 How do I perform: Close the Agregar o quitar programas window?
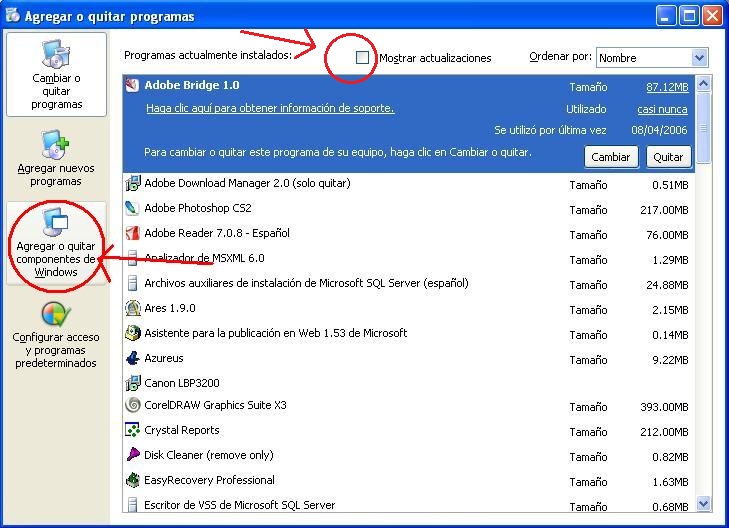[712, 16]
